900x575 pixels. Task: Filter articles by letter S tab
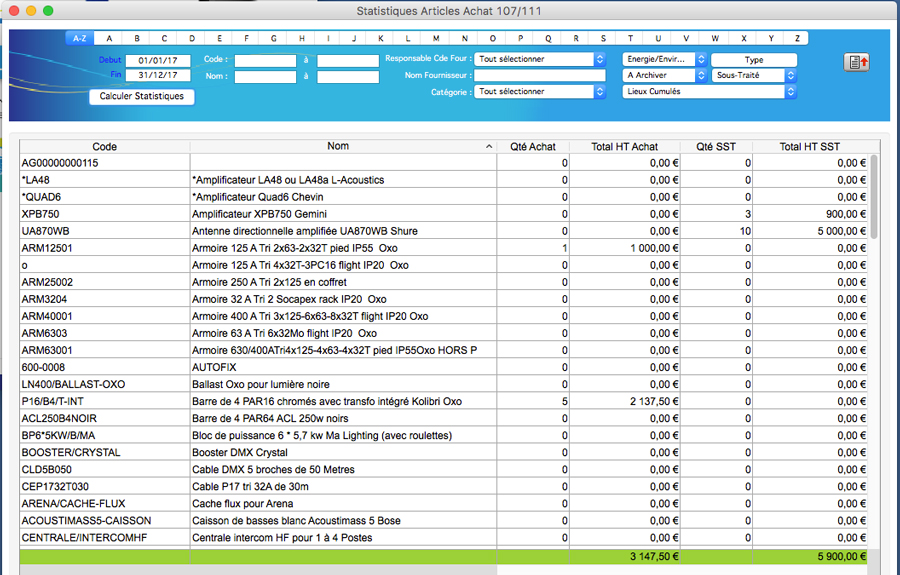click(x=603, y=38)
